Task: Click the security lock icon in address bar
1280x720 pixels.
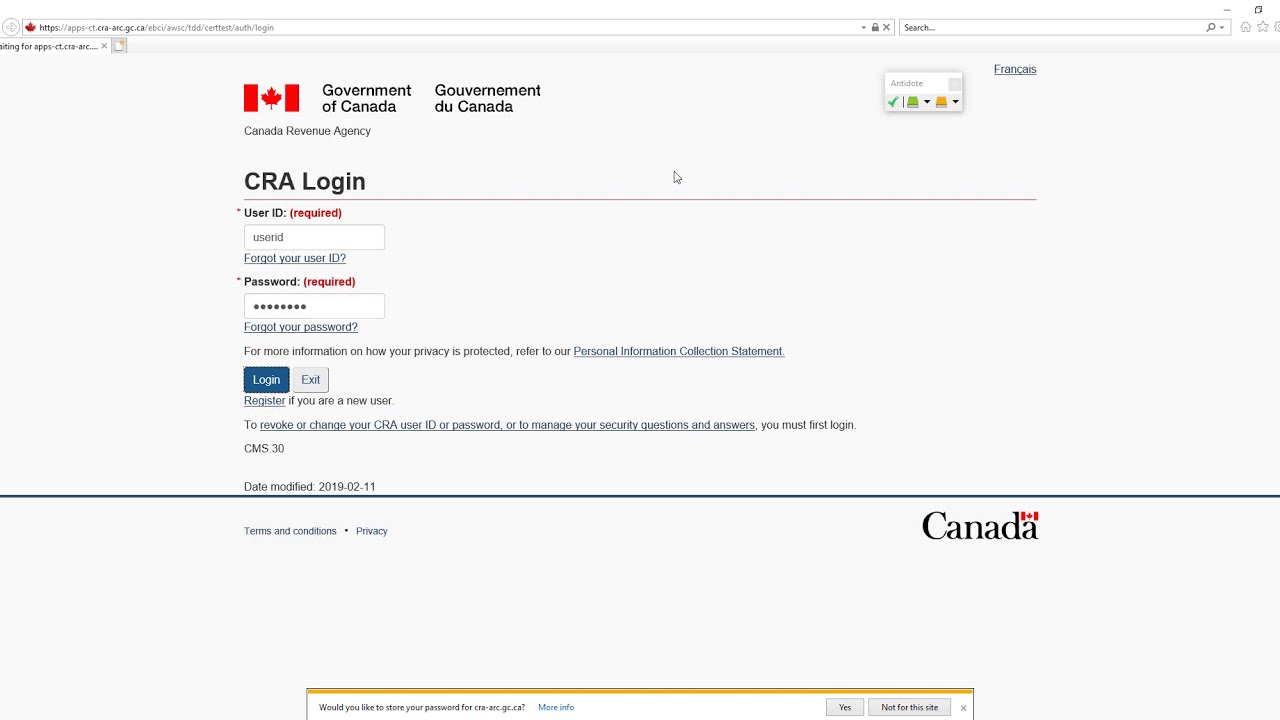Action: coord(875,27)
